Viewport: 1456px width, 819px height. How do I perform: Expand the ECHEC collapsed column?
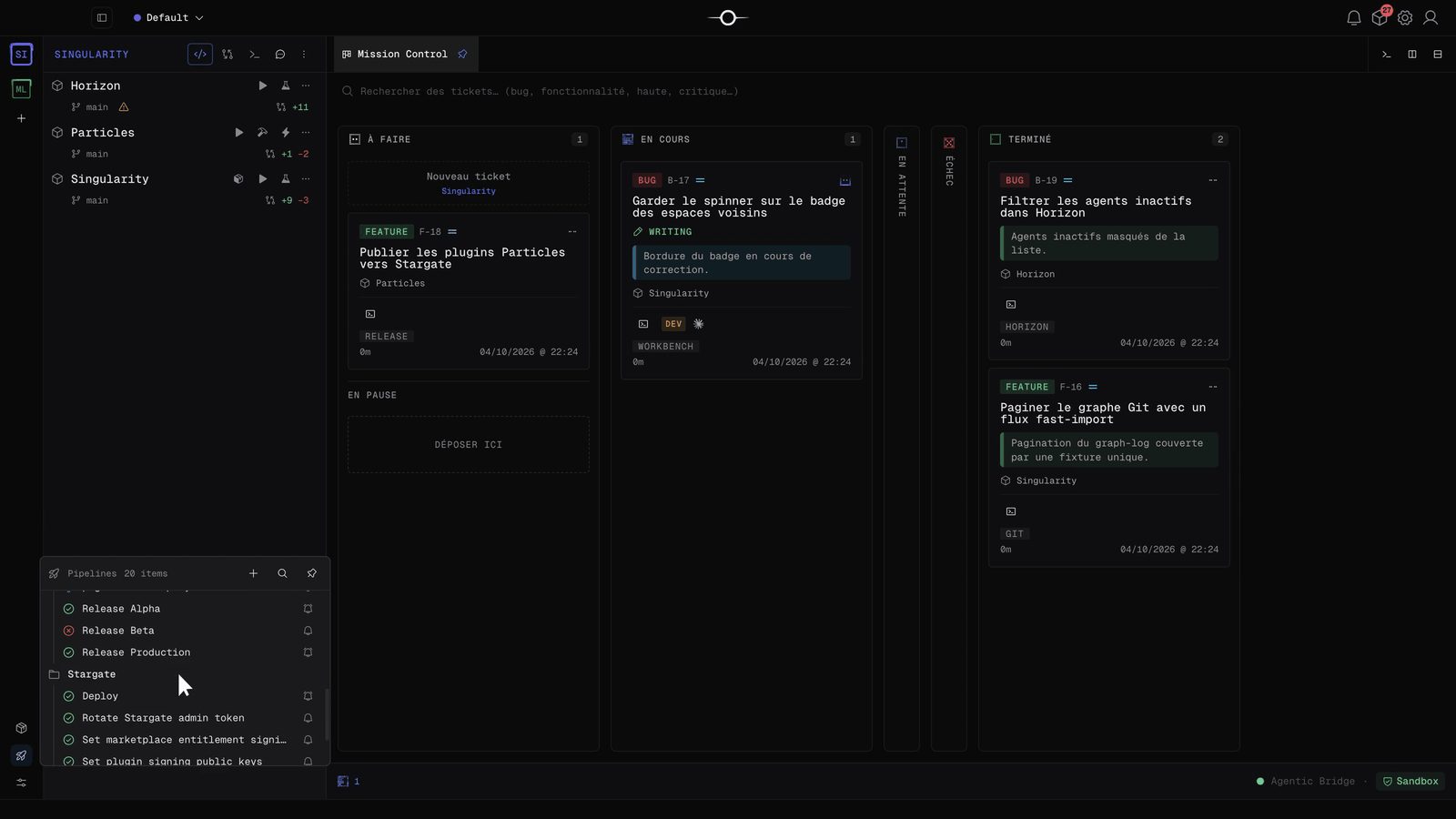(949, 439)
